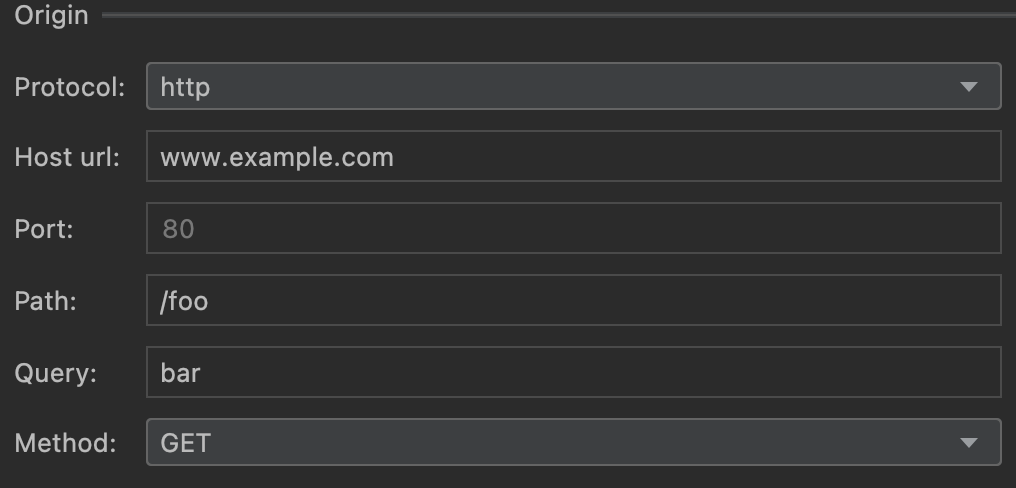Click the Origin section heading
The height and width of the screenshot is (488, 1016).
pos(51,16)
